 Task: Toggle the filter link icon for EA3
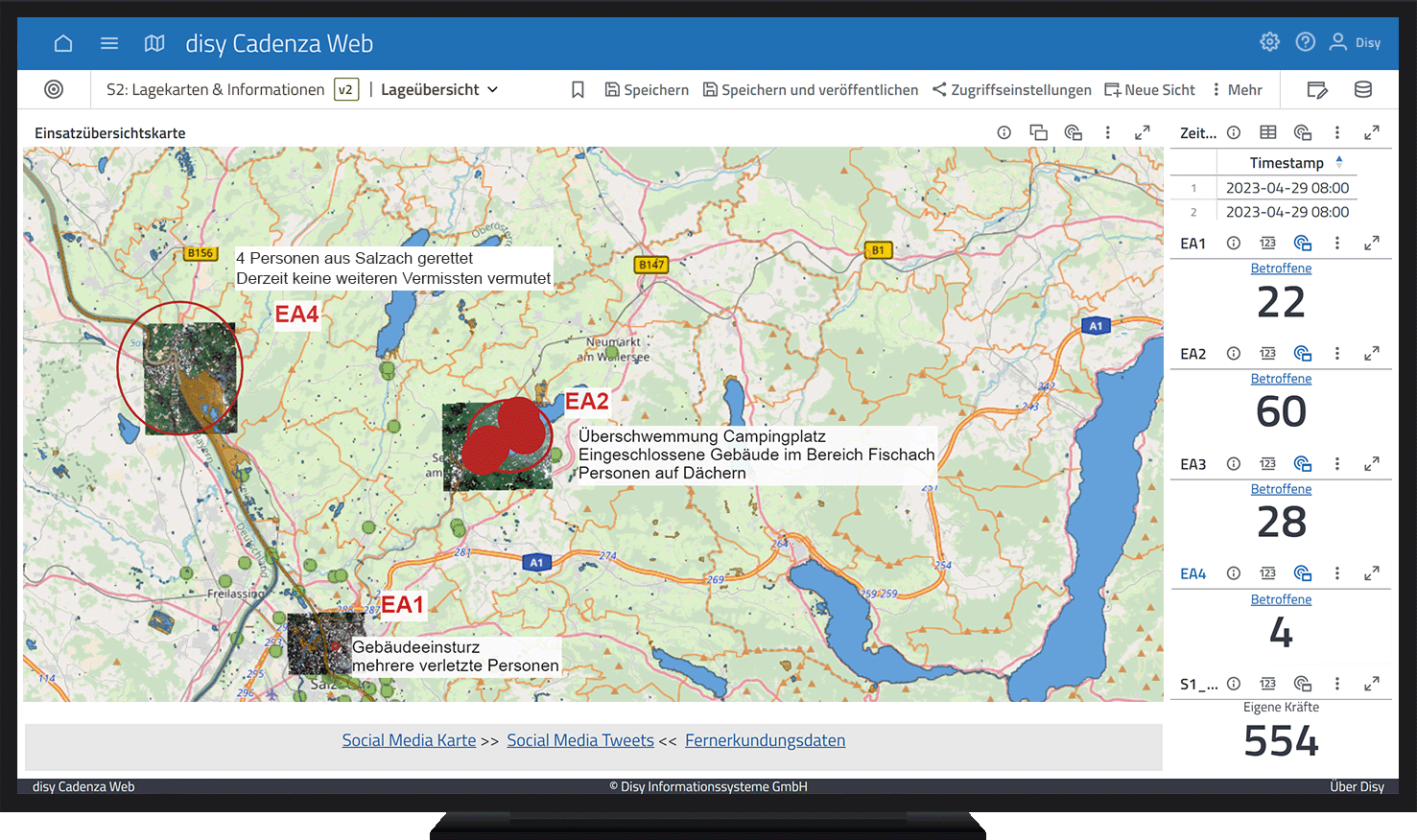[x=1302, y=464]
